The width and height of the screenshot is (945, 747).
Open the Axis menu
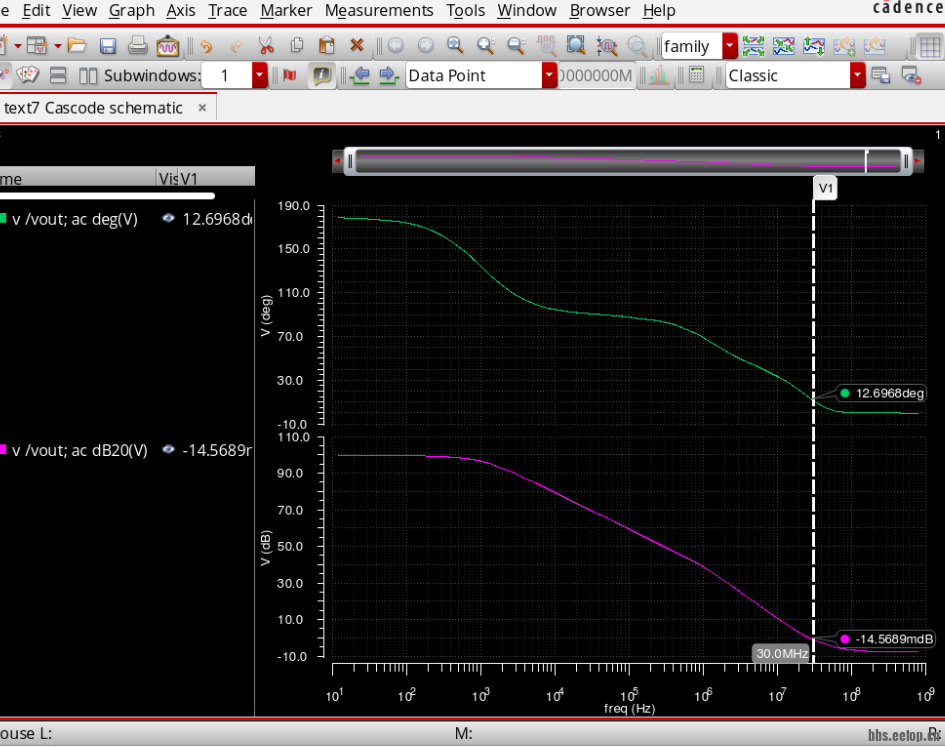click(181, 10)
